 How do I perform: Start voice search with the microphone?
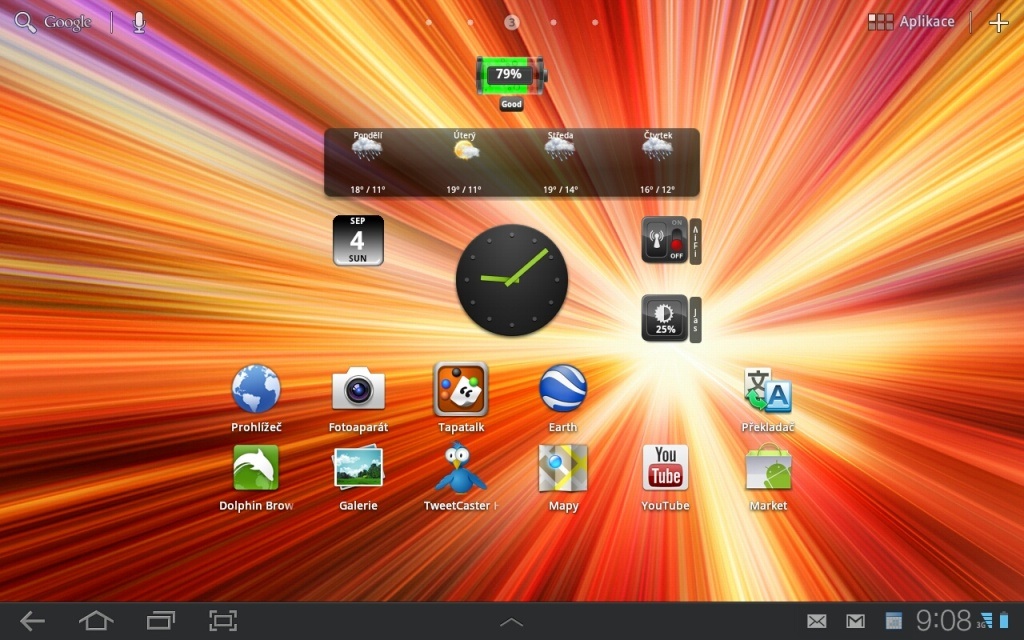[x=138, y=23]
